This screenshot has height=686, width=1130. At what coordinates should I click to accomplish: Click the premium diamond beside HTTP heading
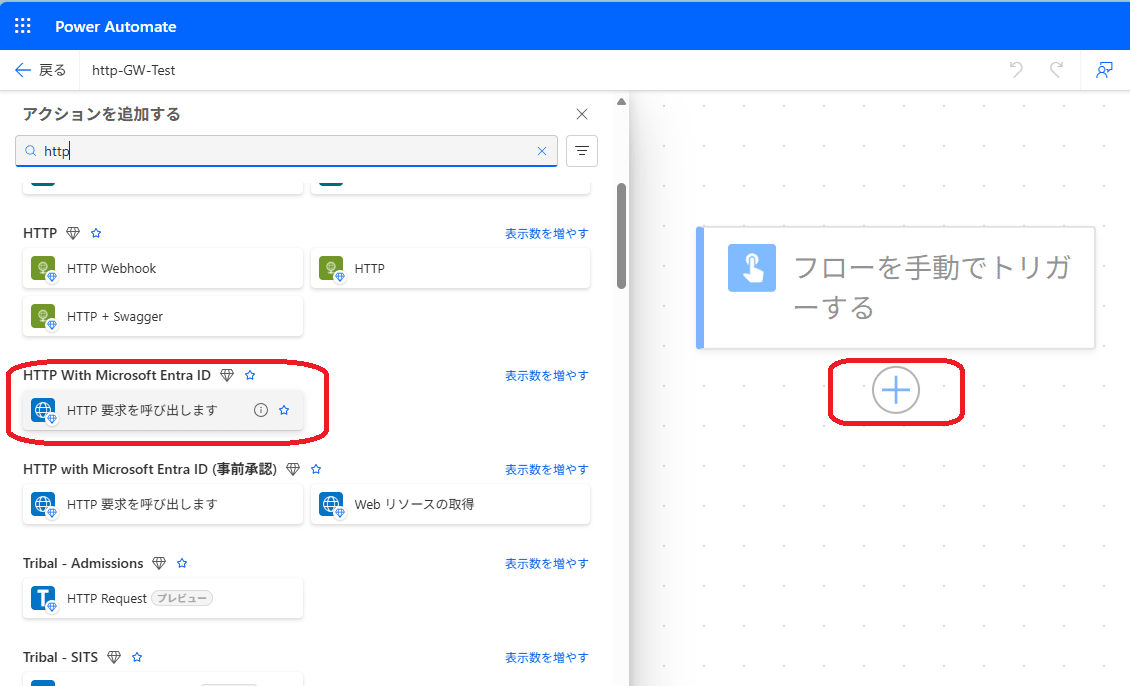[73, 233]
